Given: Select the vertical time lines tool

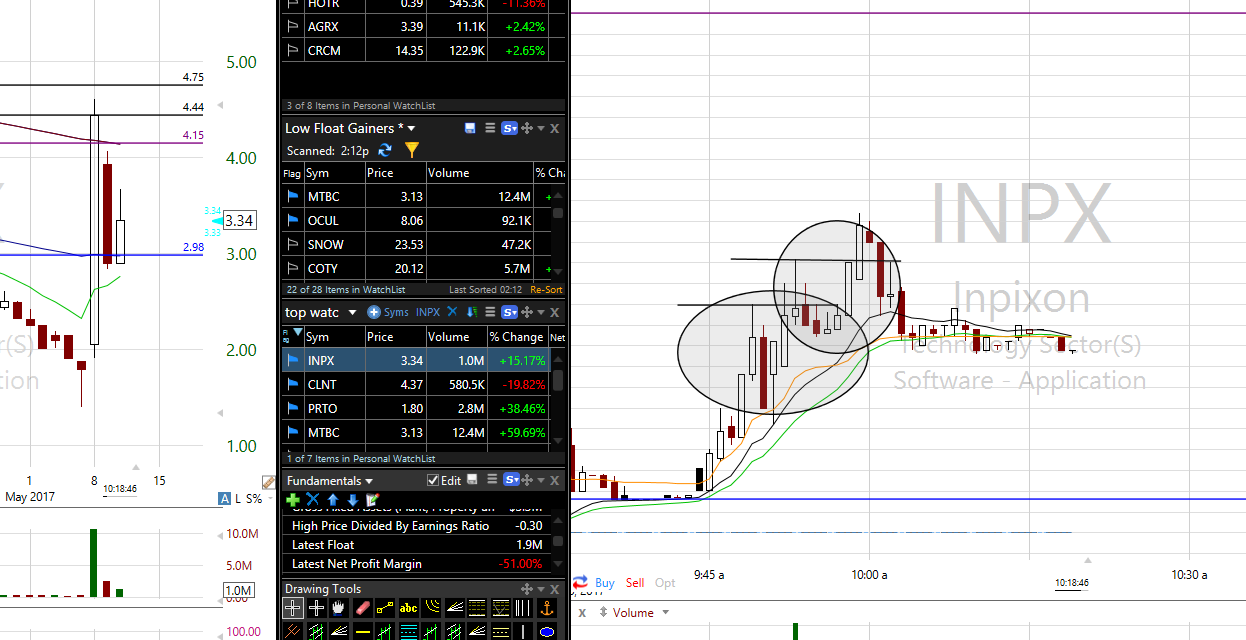Looking at the screenshot, I should pyautogui.click(x=523, y=608).
